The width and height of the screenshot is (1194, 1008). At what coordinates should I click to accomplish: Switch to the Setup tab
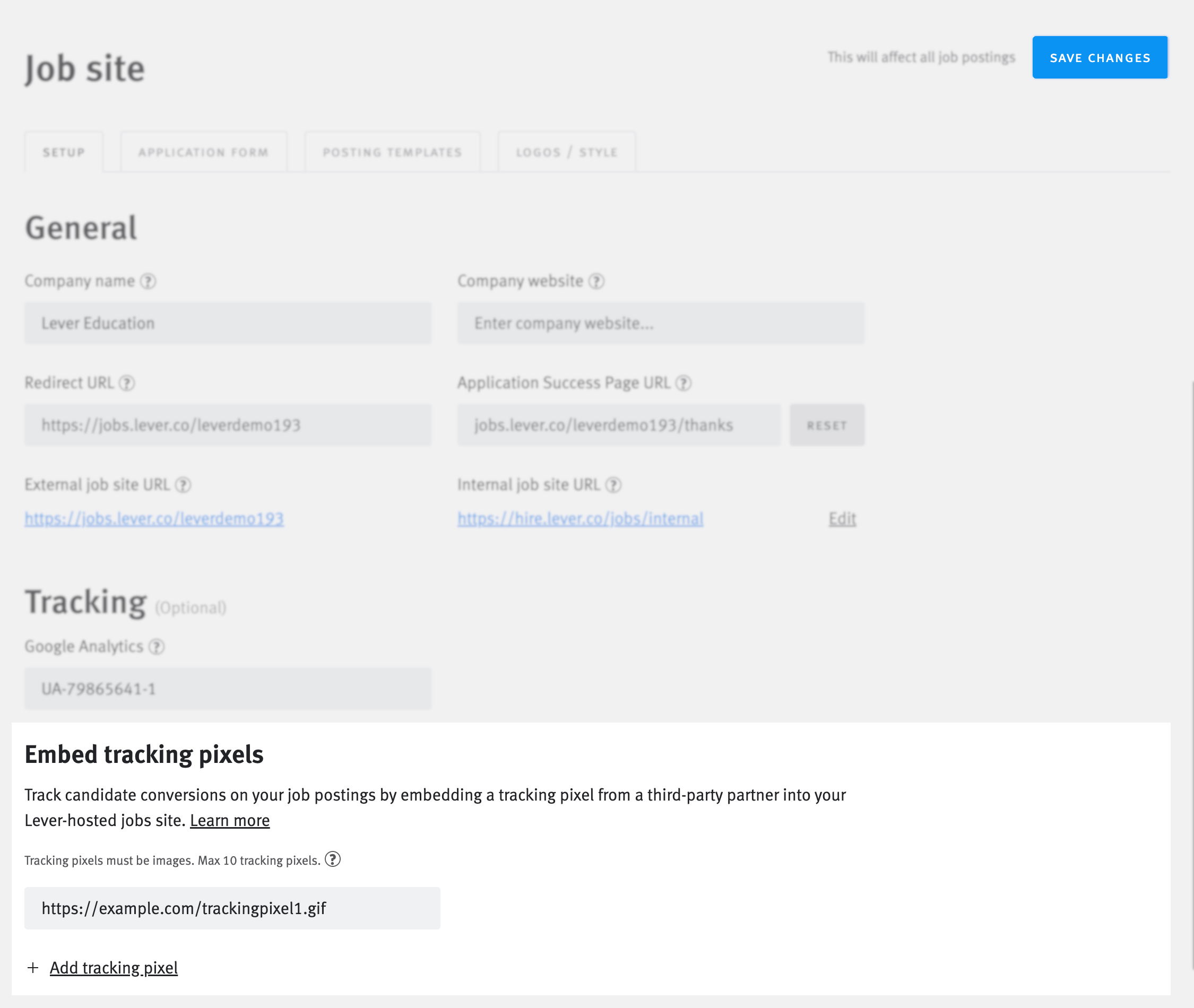click(63, 151)
